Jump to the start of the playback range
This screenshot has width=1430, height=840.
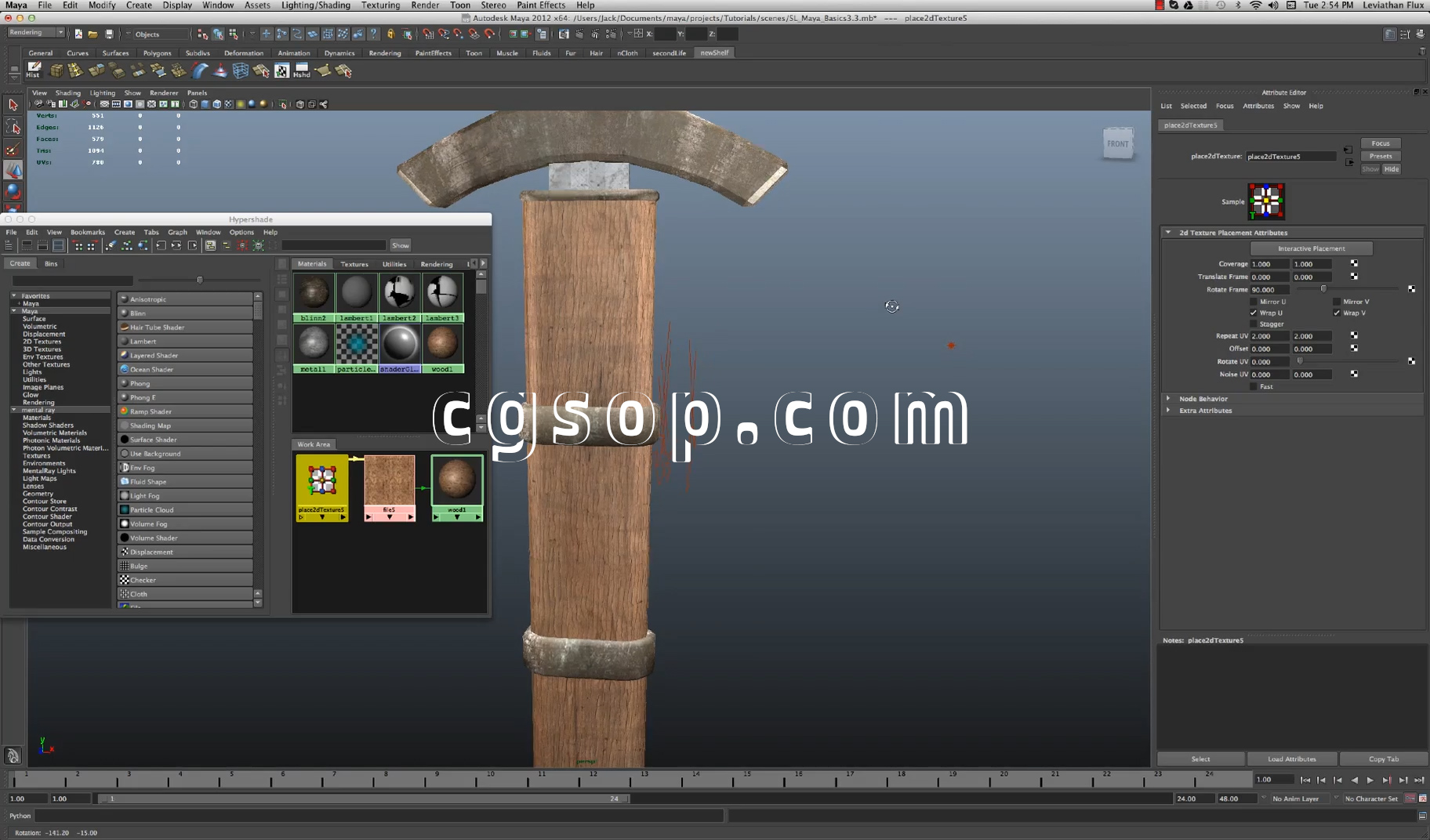1305,780
